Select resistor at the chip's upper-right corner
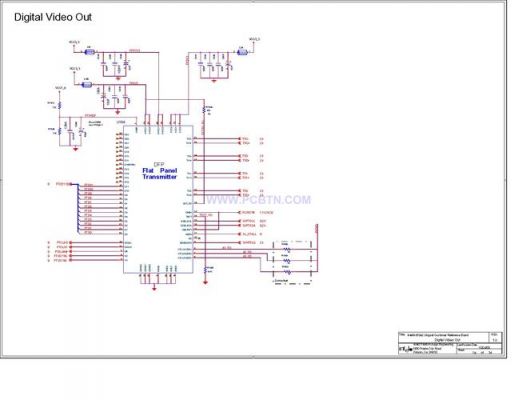 click(x=204, y=109)
